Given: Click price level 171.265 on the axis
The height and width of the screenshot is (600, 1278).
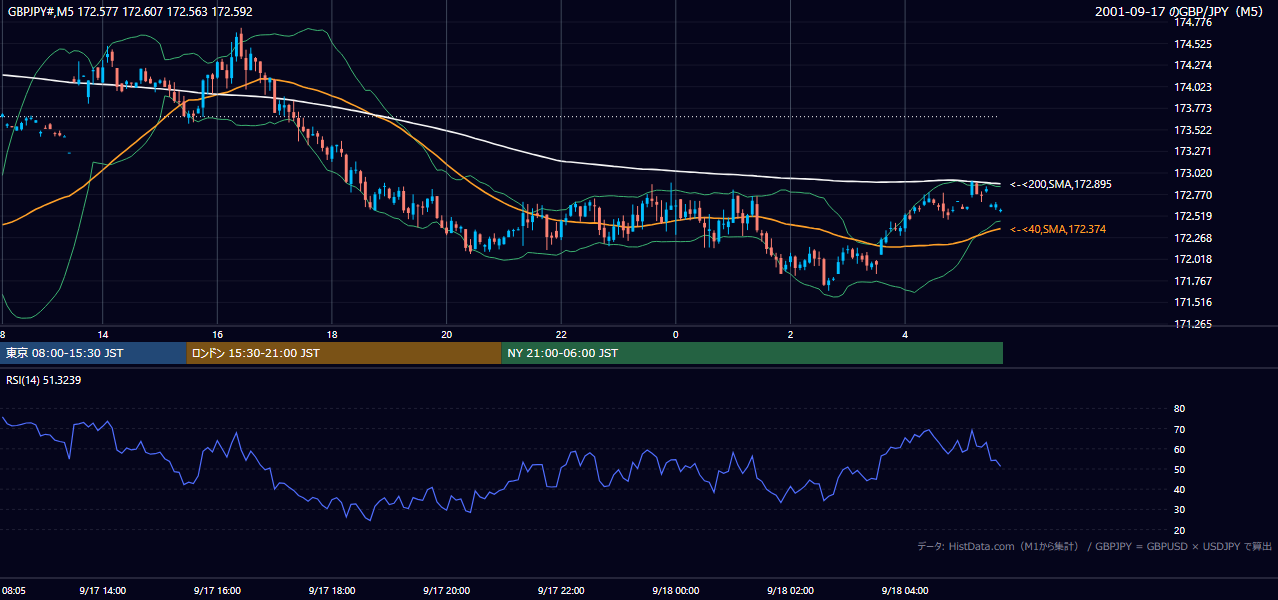Looking at the screenshot, I should tap(1193, 324).
